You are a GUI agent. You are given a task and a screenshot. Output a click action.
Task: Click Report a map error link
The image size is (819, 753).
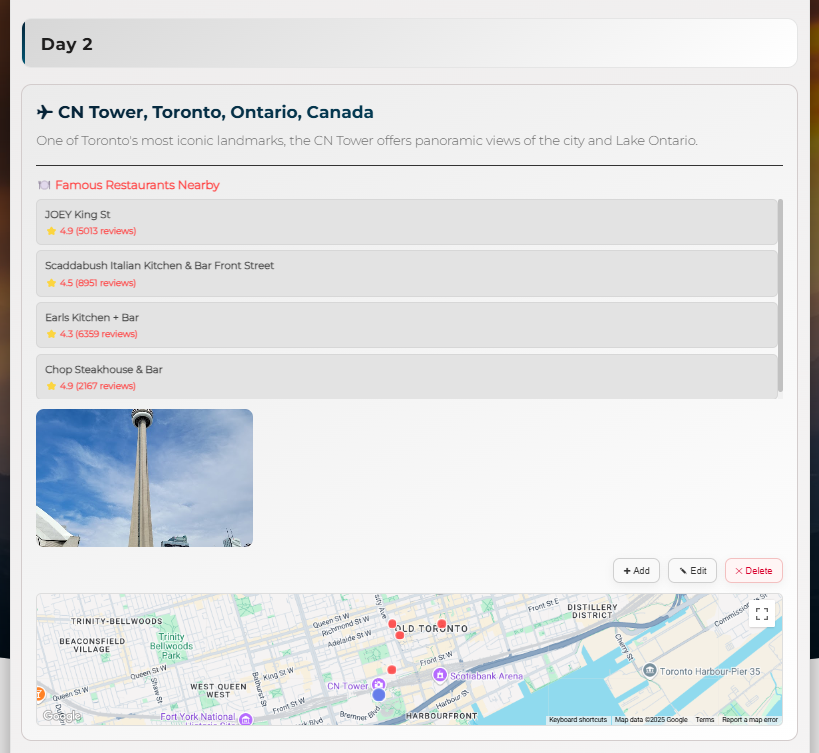750,720
